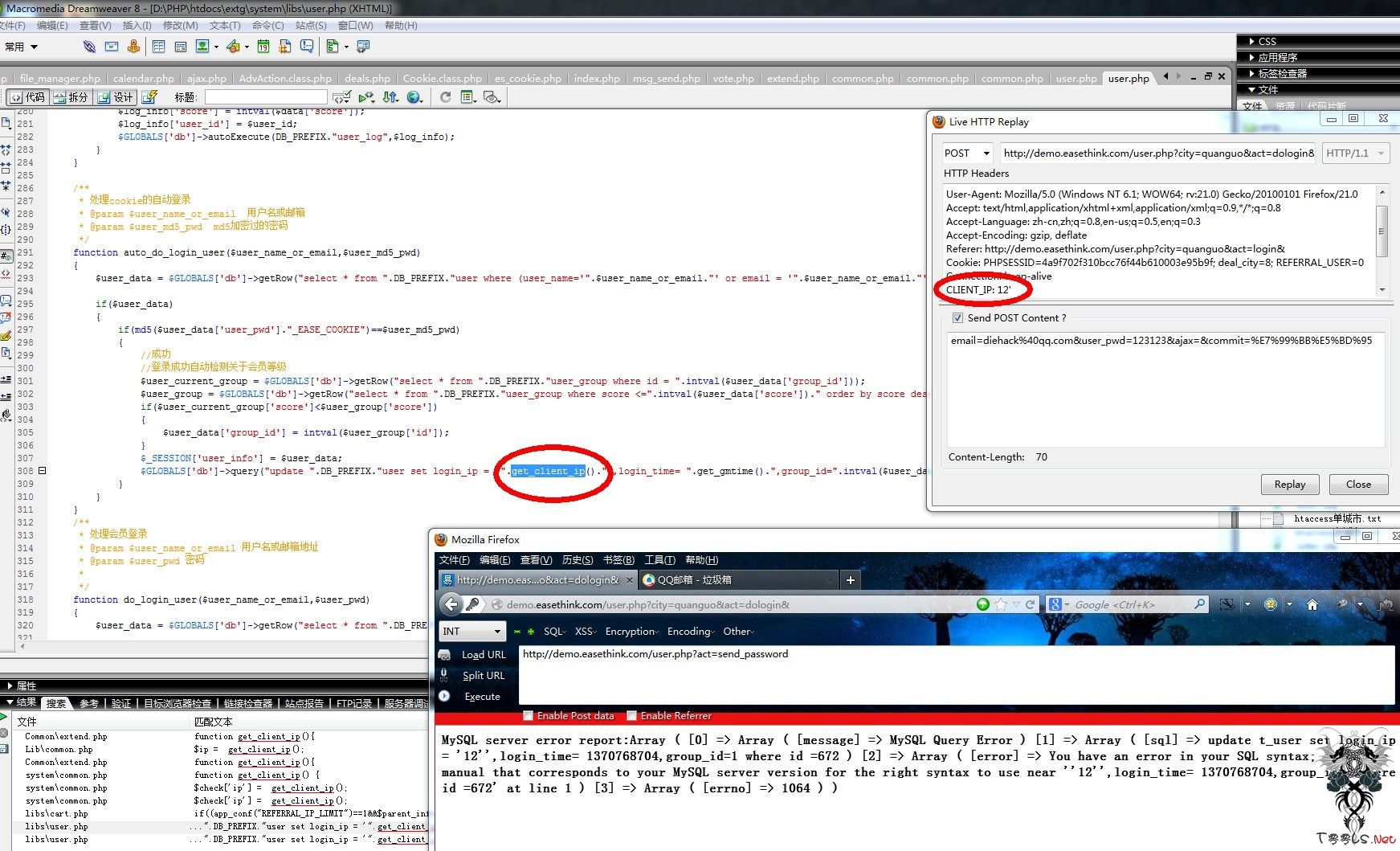Image resolution: width=1400 pixels, height=851 pixels.
Task: Click the Validate Markup icon
Action: 341,97
